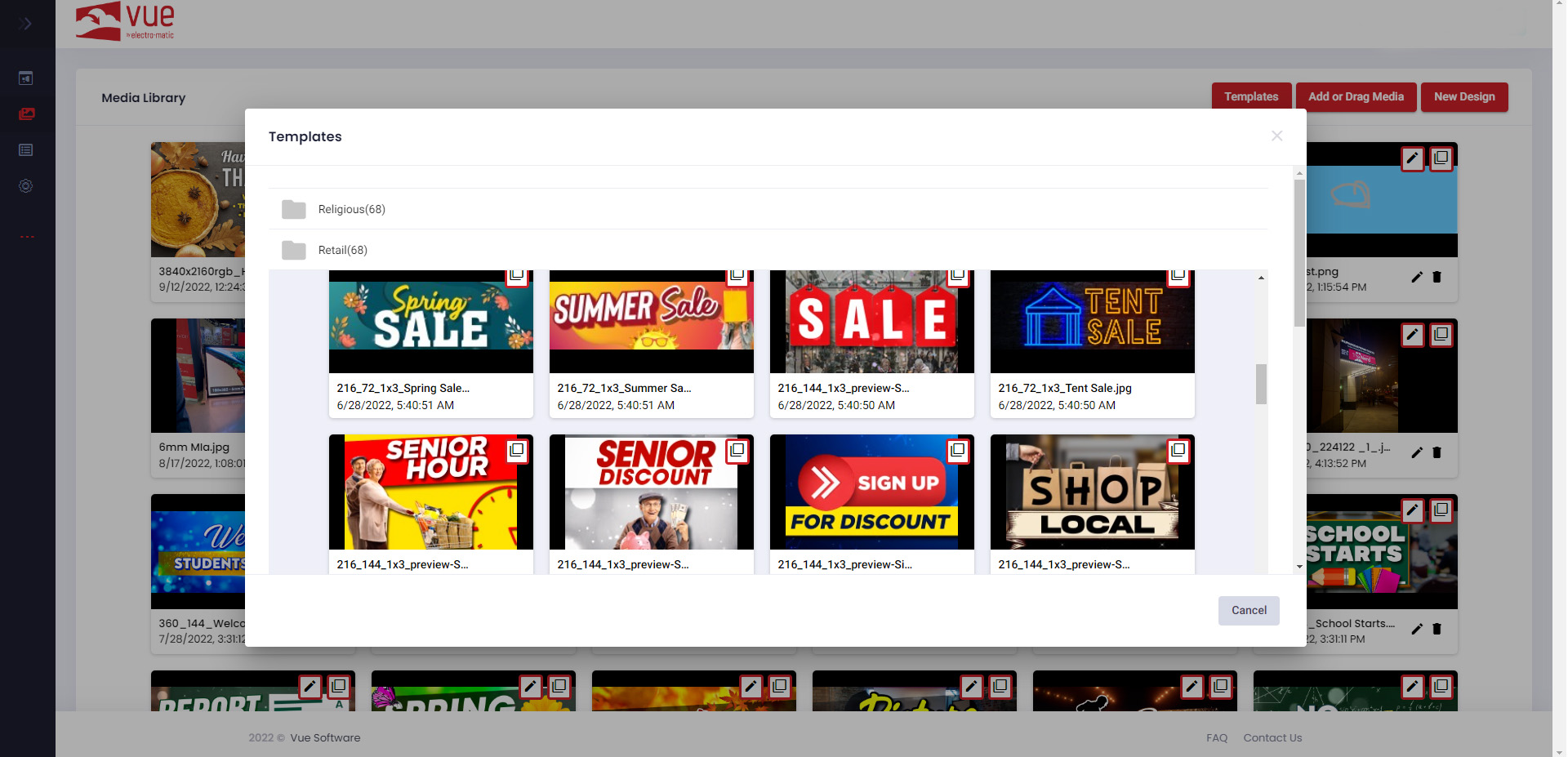Viewport: 1568px width, 757px height.
Task: Delete the School Starts media item
Action: click(1437, 629)
